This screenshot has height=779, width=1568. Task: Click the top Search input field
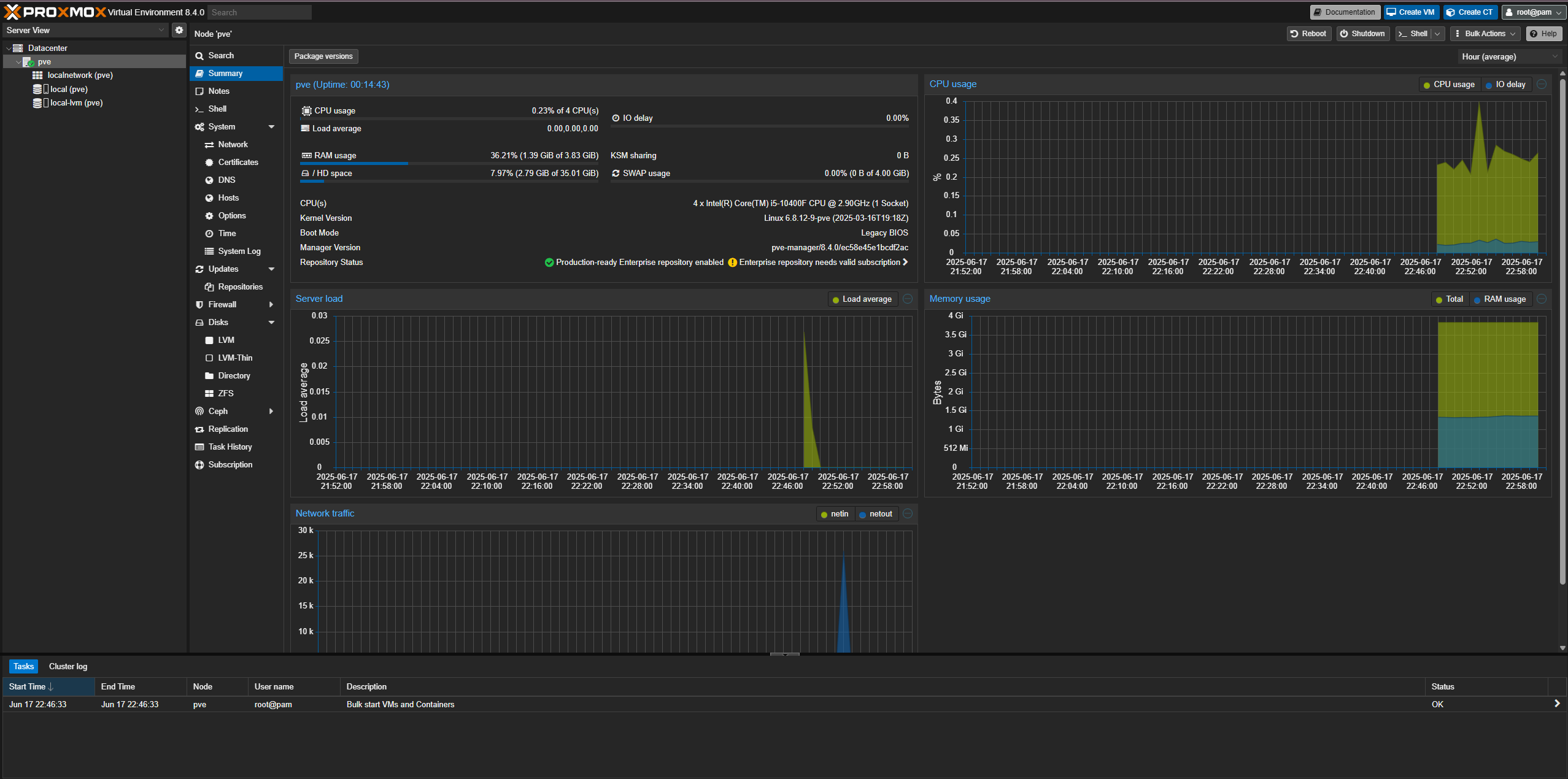click(259, 12)
